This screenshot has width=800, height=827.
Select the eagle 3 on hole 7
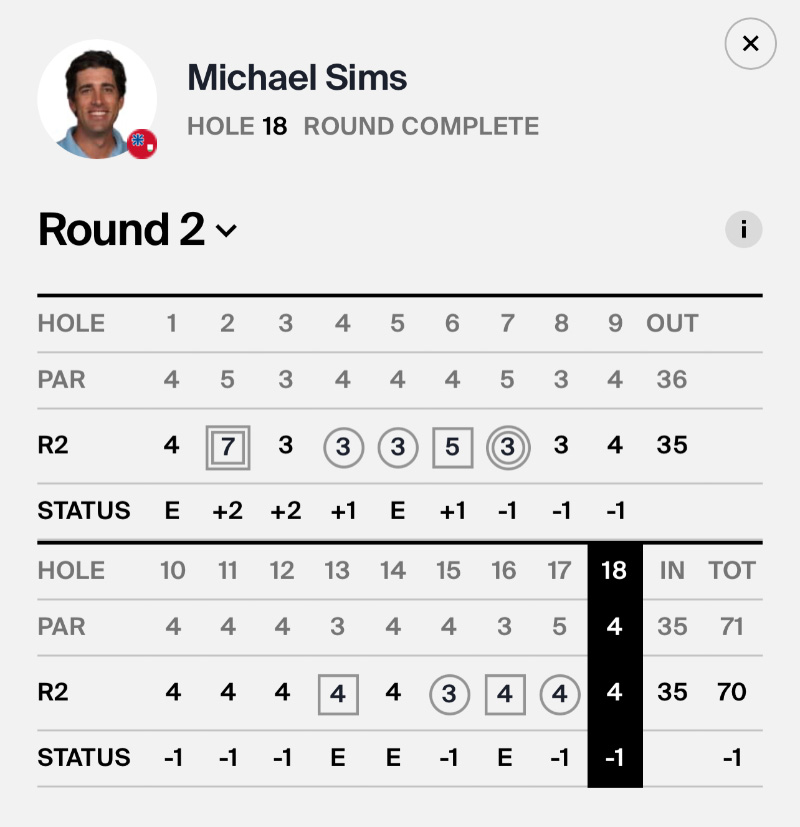point(507,446)
